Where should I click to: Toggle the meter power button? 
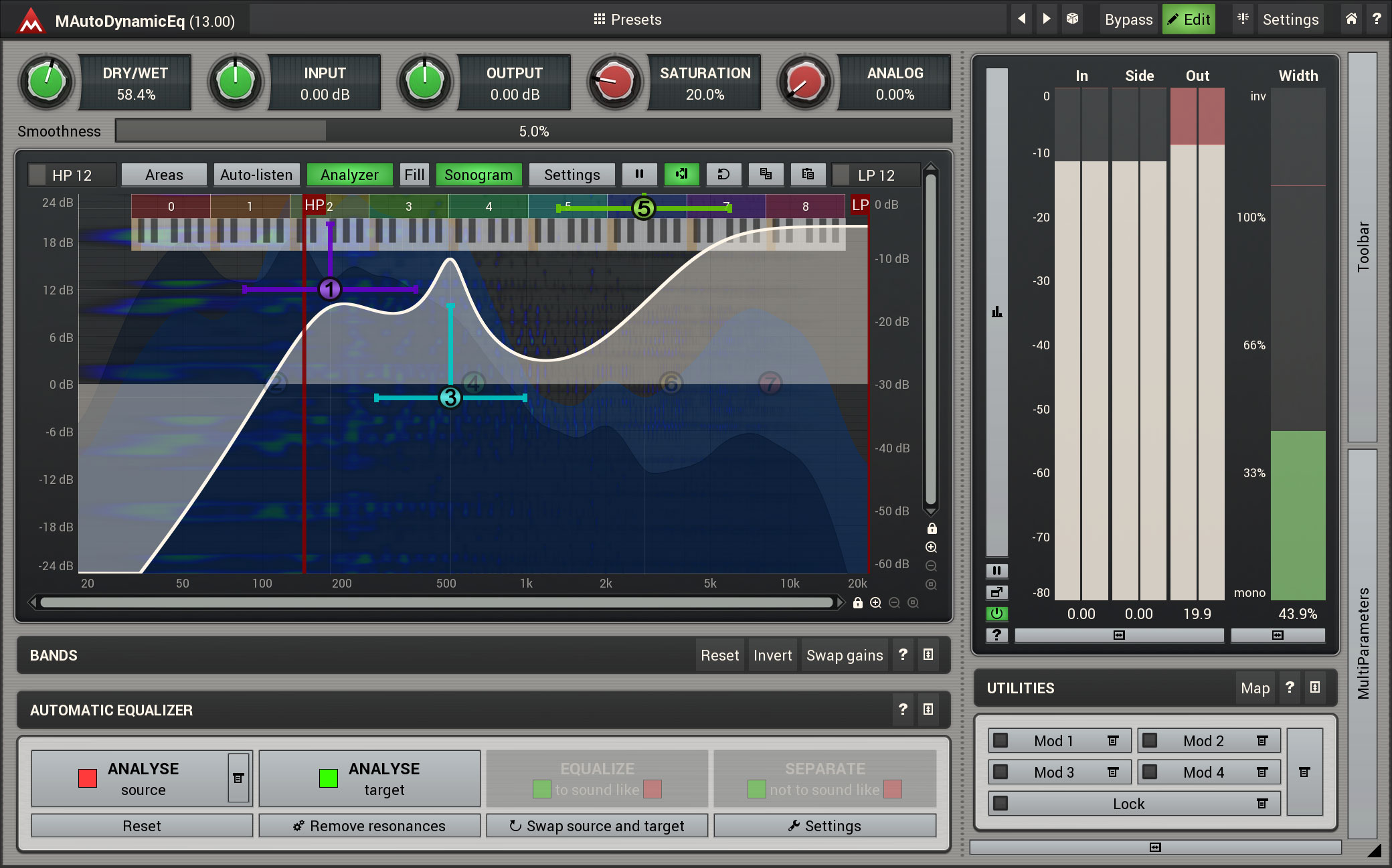point(996,613)
